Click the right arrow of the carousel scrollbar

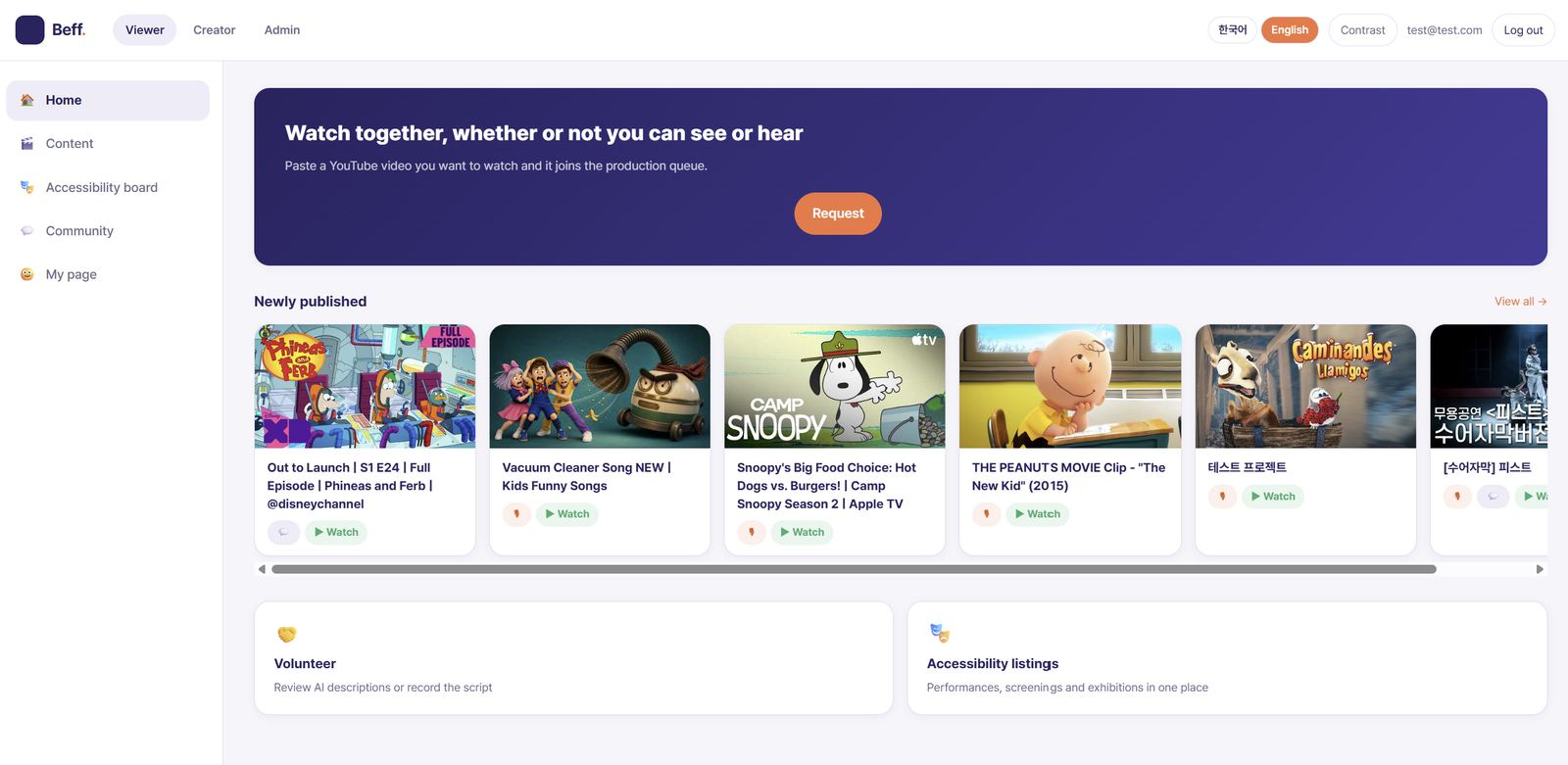(1540, 569)
